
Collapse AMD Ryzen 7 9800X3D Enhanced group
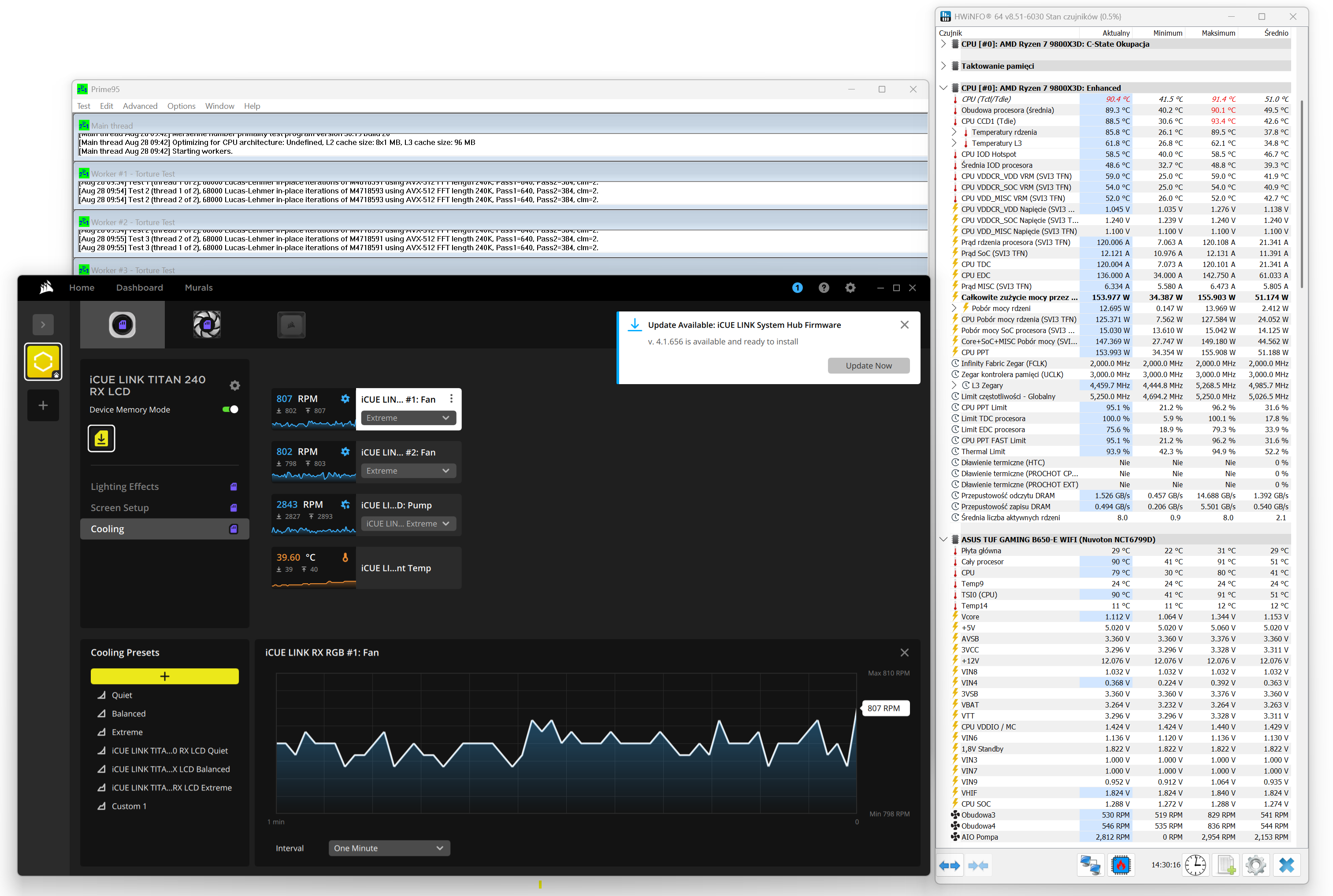(943, 88)
